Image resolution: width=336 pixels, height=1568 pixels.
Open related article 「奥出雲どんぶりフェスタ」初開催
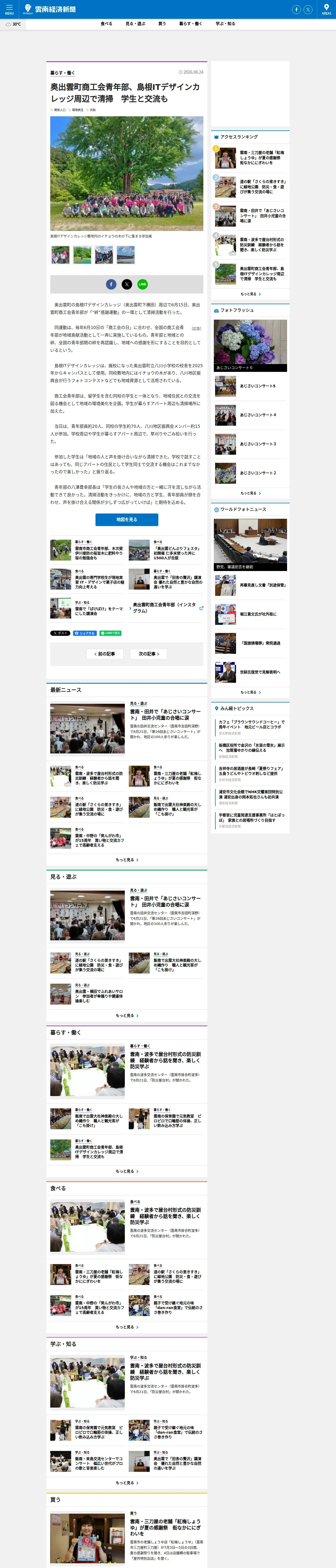pyautogui.click(x=166, y=550)
